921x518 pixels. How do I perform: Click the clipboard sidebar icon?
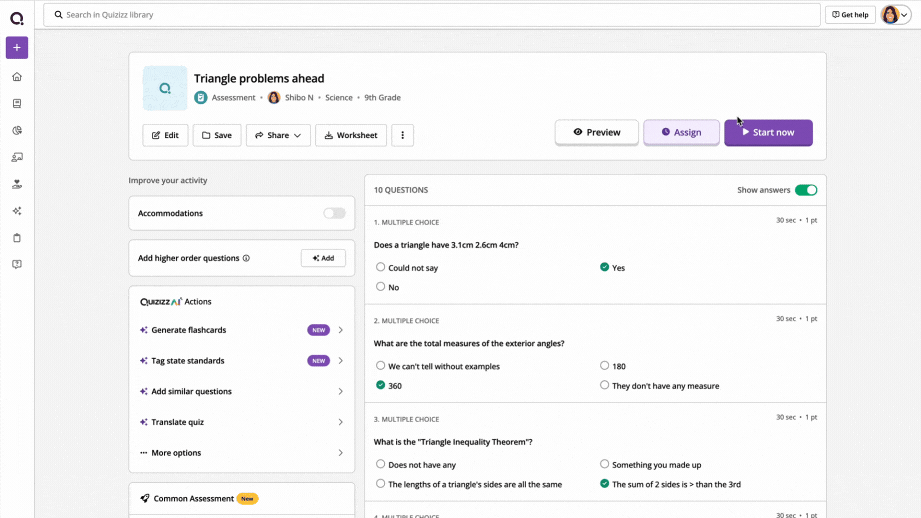pos(17,238)
